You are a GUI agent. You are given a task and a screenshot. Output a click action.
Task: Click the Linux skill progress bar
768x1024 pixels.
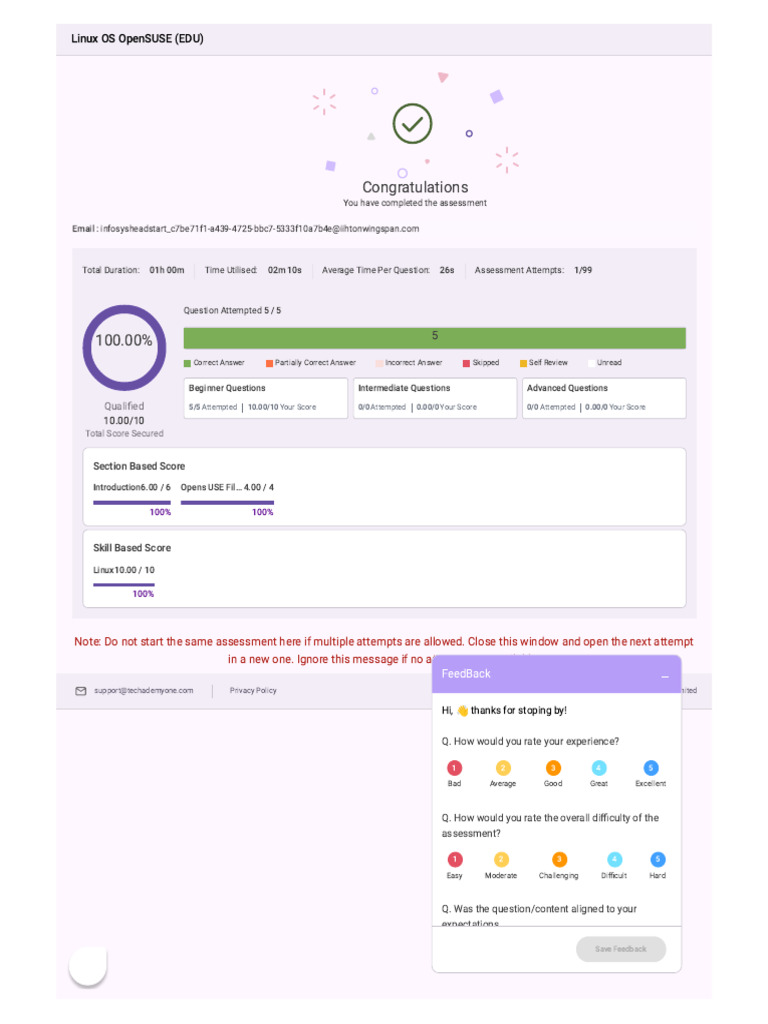124,584
